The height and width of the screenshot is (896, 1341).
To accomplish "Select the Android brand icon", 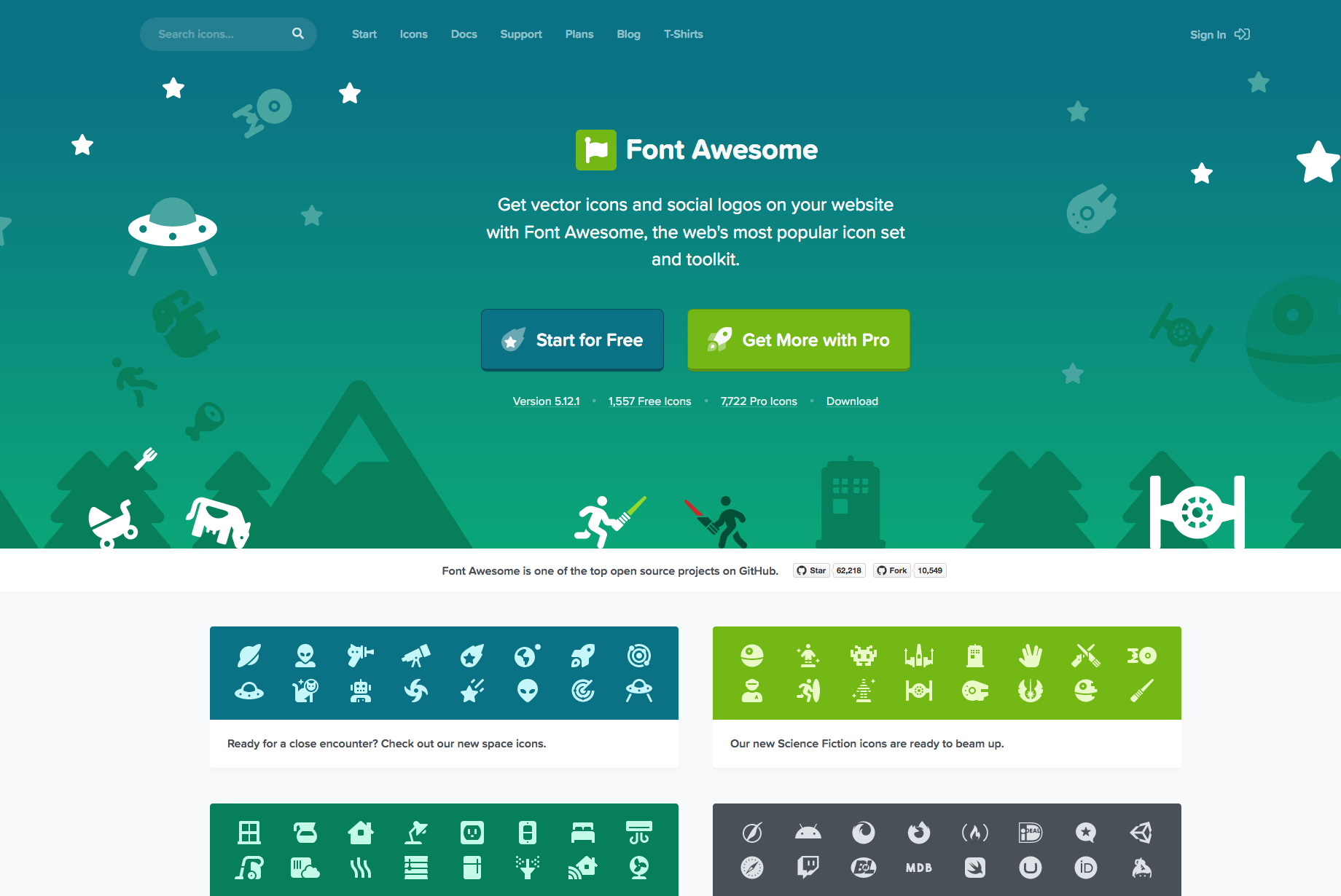I will pos(808,832).
